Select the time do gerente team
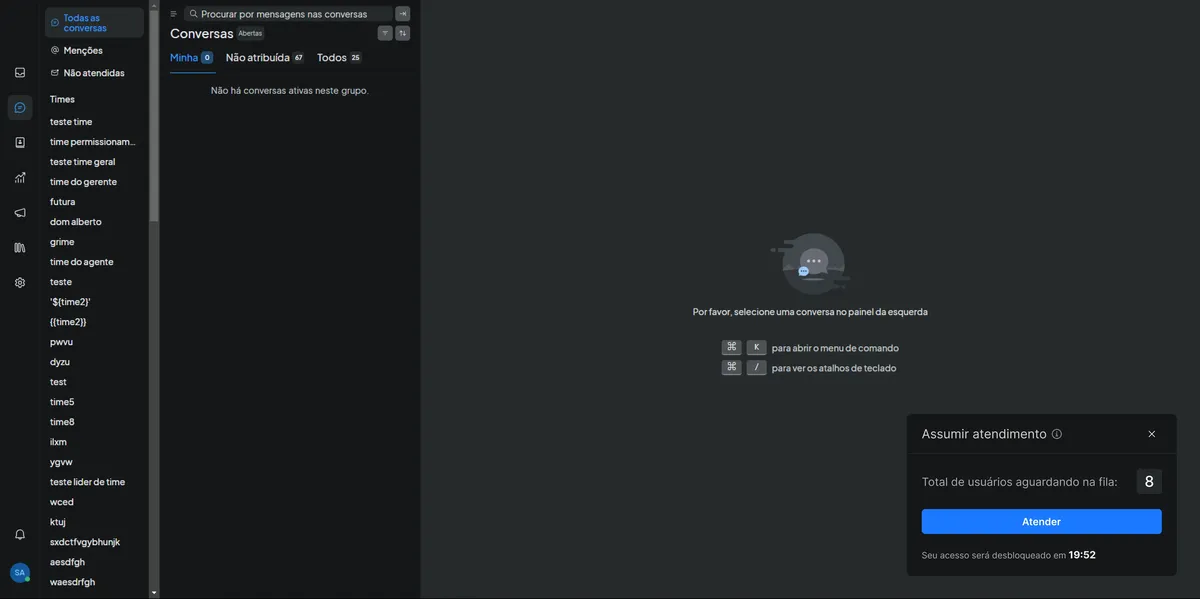The width and height of the screenshot is (1200, 599). (x=83, y=182)
